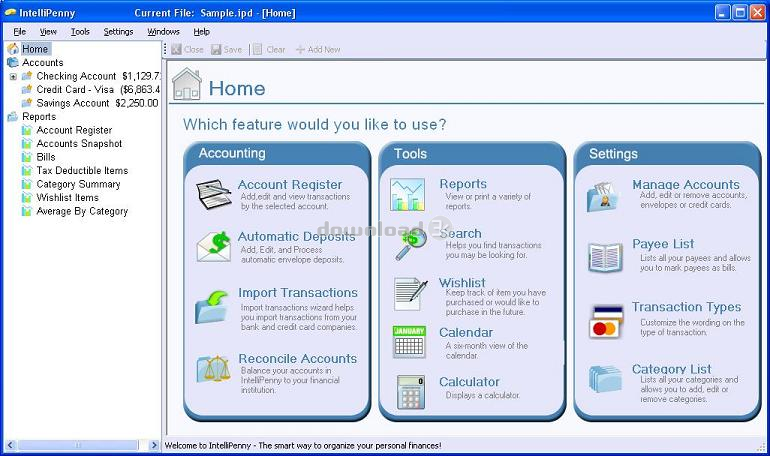The width and height of the screenshot is (770, 456).
Task: Click the Wishlist notepad icon
Action: [410, 294]
